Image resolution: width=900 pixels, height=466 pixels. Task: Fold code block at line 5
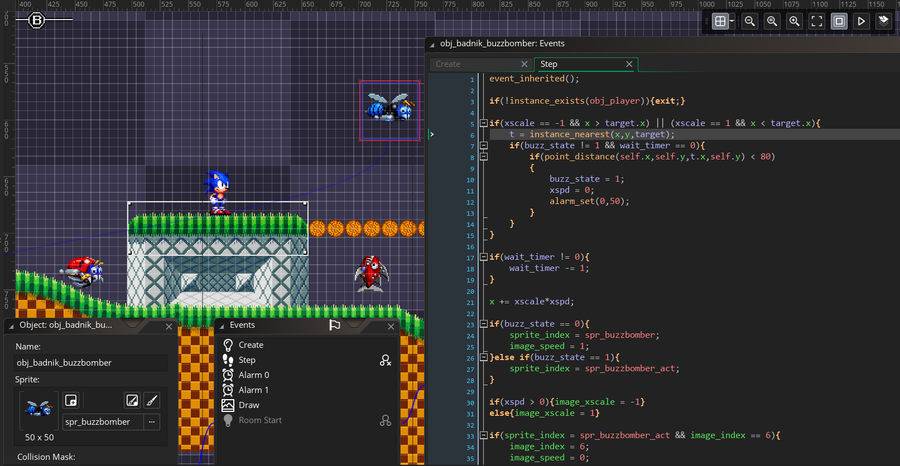(x=483, y=123)
